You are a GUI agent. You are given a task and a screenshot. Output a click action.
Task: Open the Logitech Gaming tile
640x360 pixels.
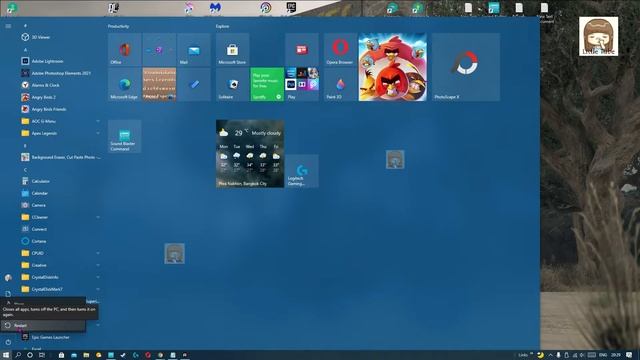click(x=302, y=171)
